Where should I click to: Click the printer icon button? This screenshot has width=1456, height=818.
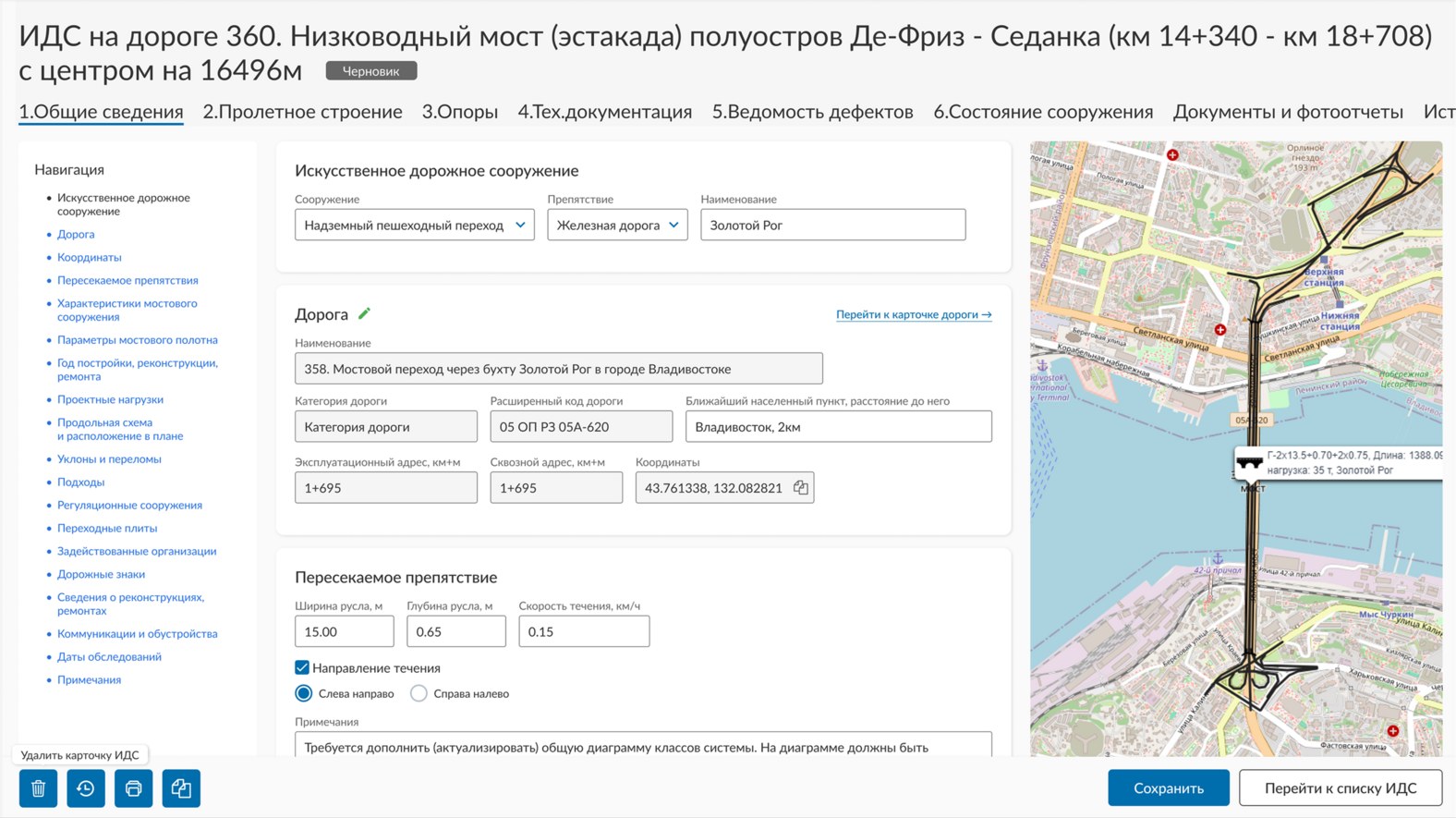(134, 788)
